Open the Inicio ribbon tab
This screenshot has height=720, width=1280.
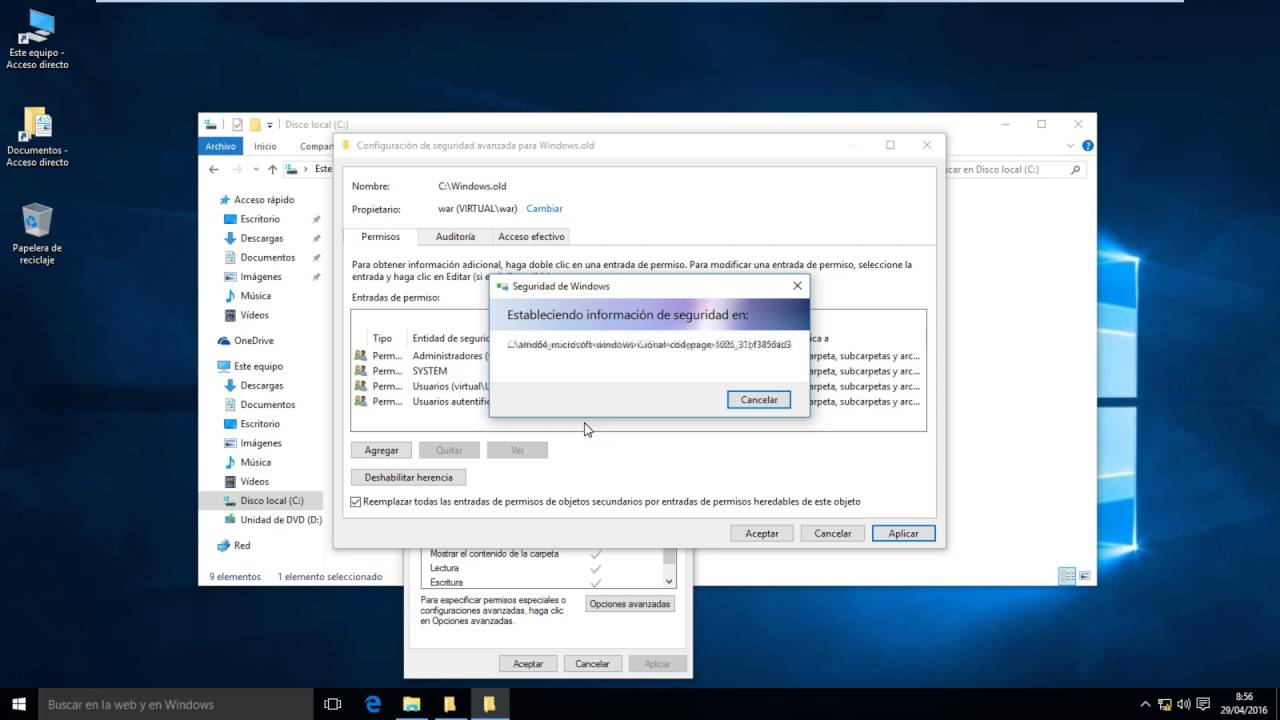tap(265, 146)
